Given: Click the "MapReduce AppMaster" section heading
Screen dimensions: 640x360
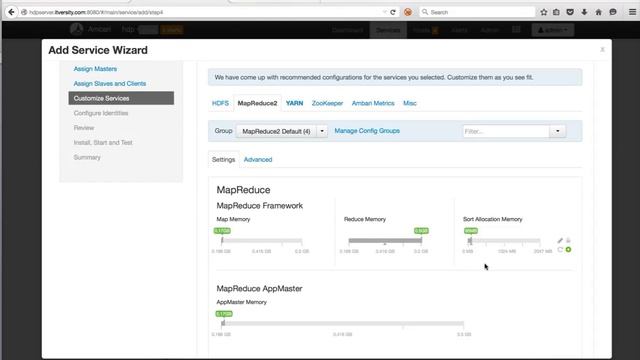Looking at the screenshot, I should tap(259, 289).
